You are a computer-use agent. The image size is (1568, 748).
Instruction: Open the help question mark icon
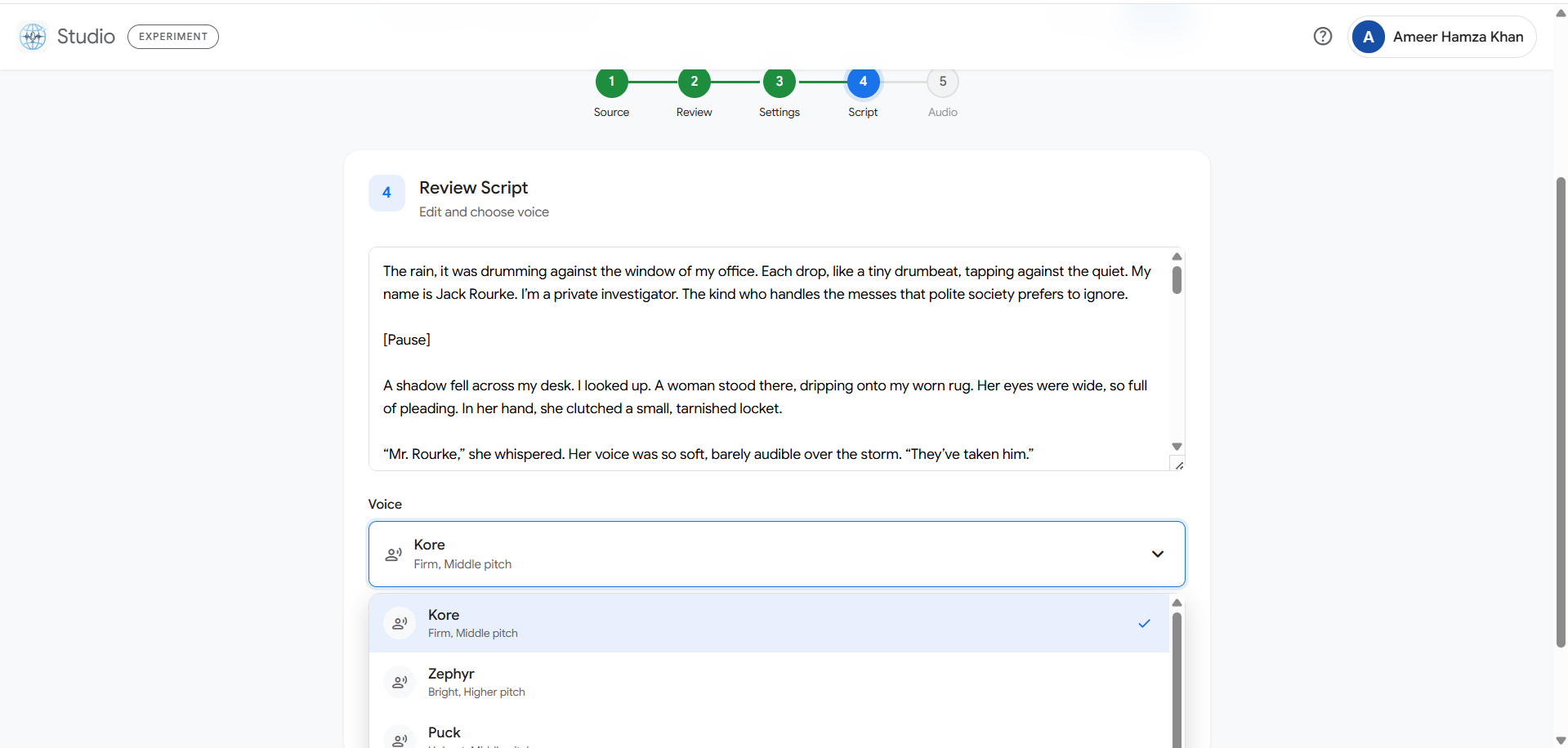pos(1322,36)
